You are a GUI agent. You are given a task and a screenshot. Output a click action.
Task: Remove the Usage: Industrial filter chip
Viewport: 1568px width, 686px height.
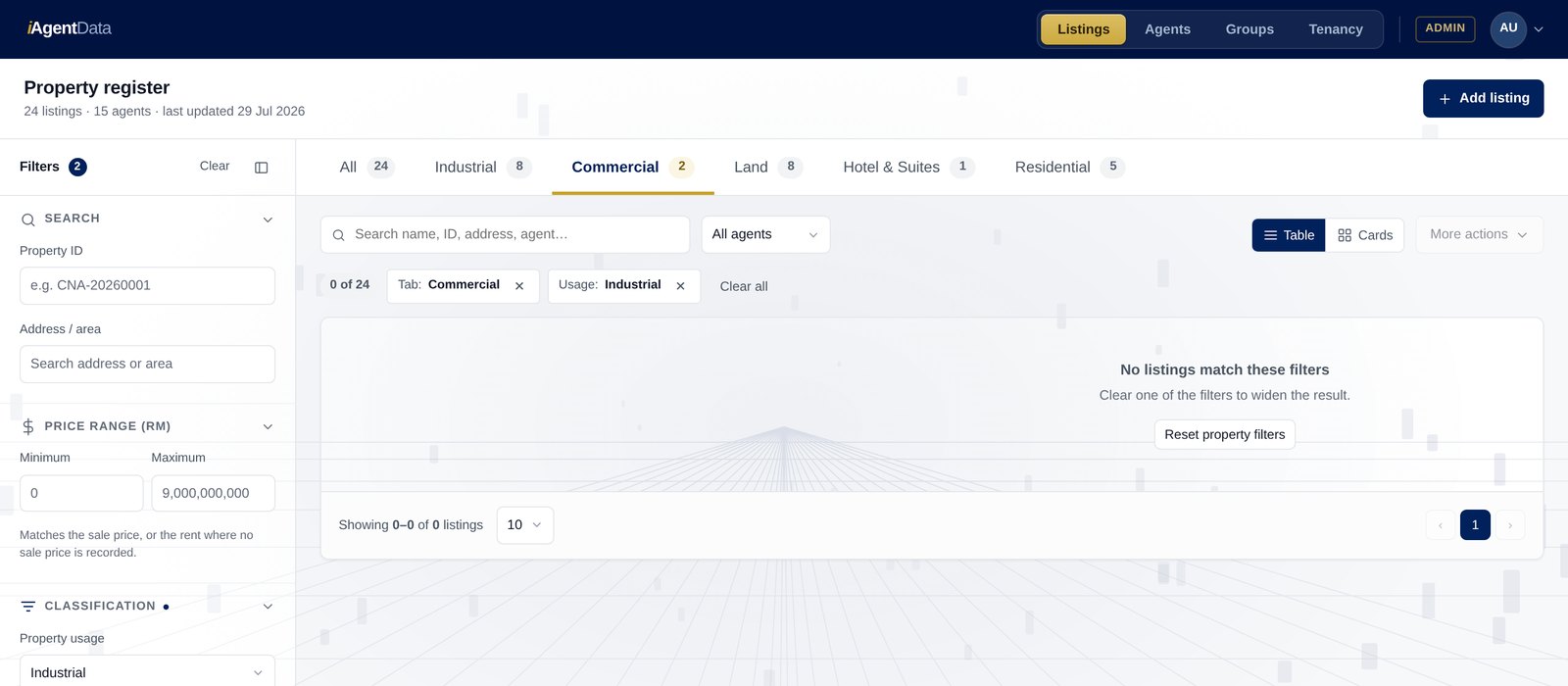pos(680,286)
